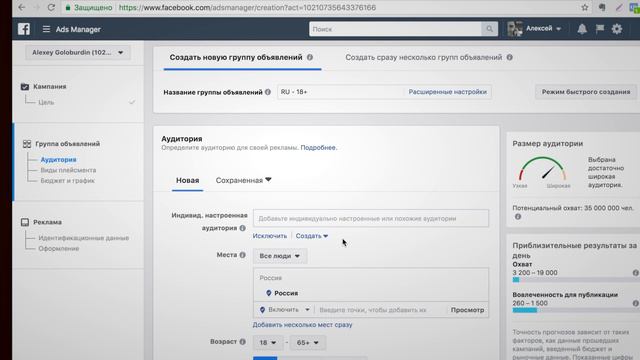Screen dimensions: 640x360
Task: Expand the Сохраненная audience dropdown
Action: coord(243,180)
